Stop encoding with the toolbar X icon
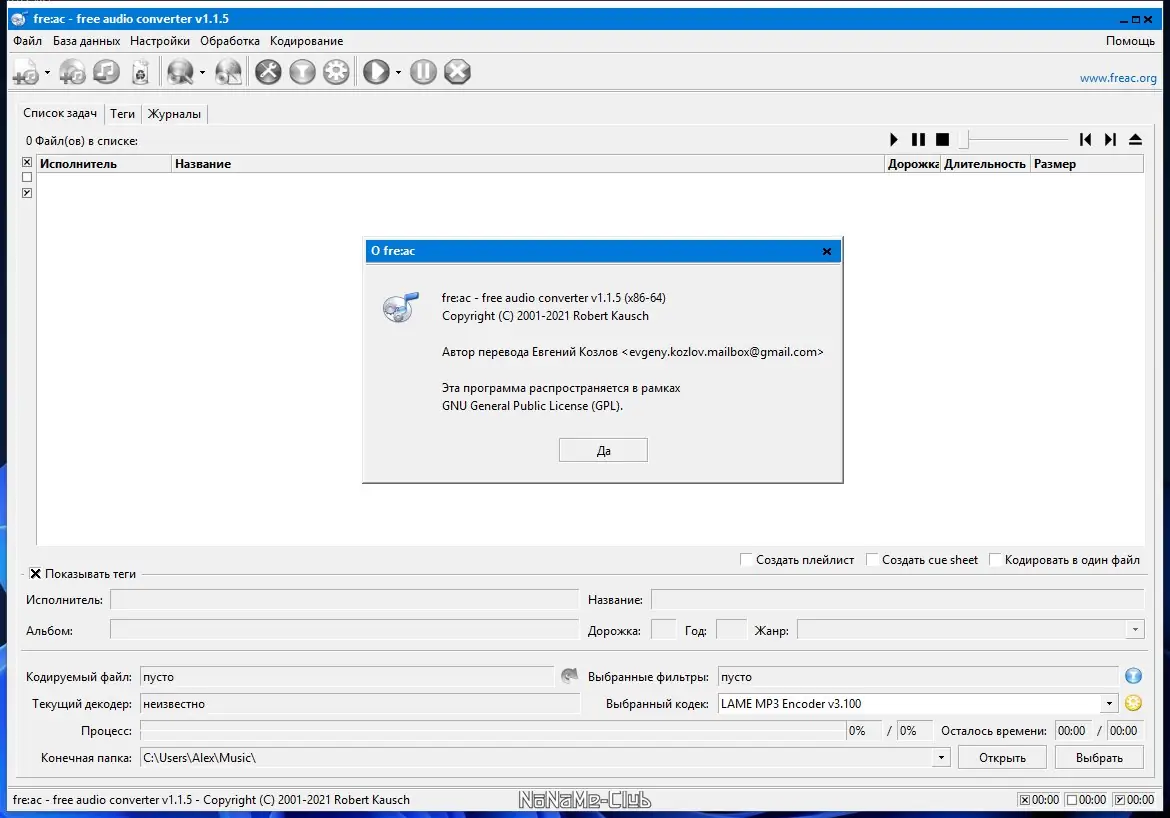This screenshot has height=818, width=1170. pyautogui.click(x=457, y=72)
